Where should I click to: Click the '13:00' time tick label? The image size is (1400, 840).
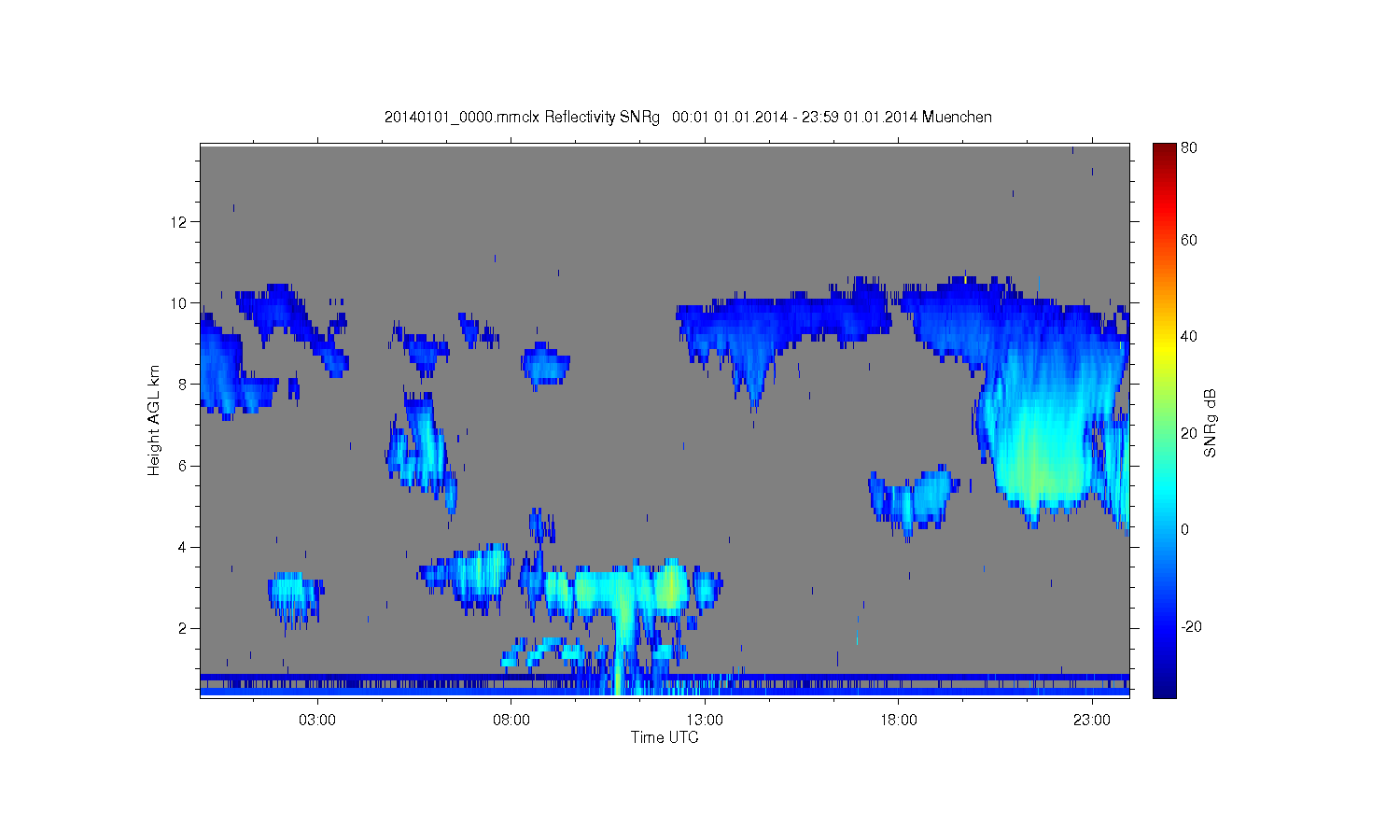705,721
